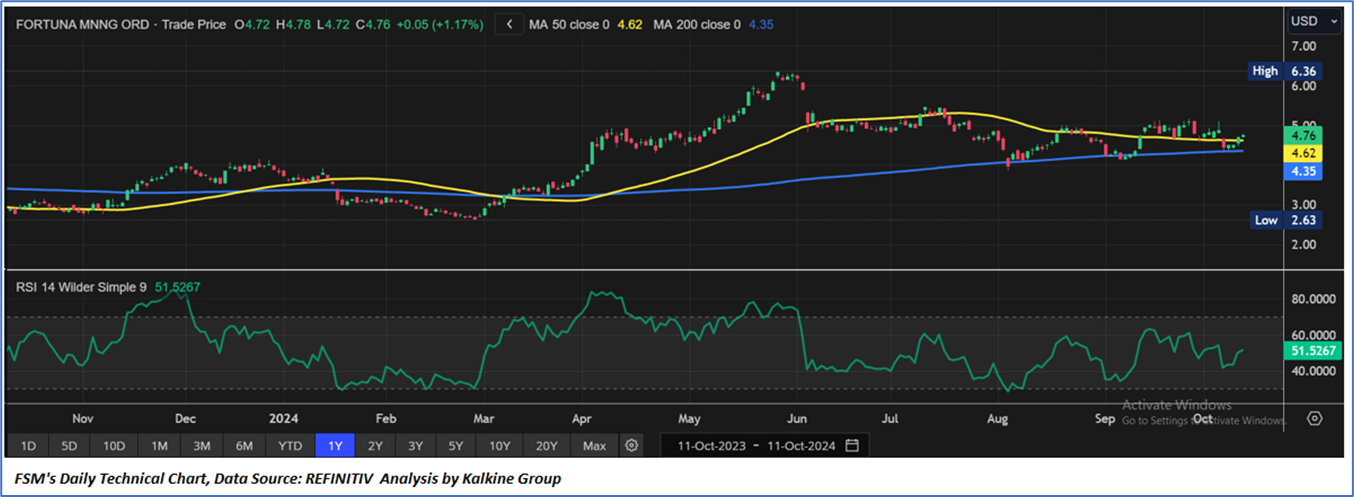Switch to the 6M range
1354x497 pixels.
(243, 445)
